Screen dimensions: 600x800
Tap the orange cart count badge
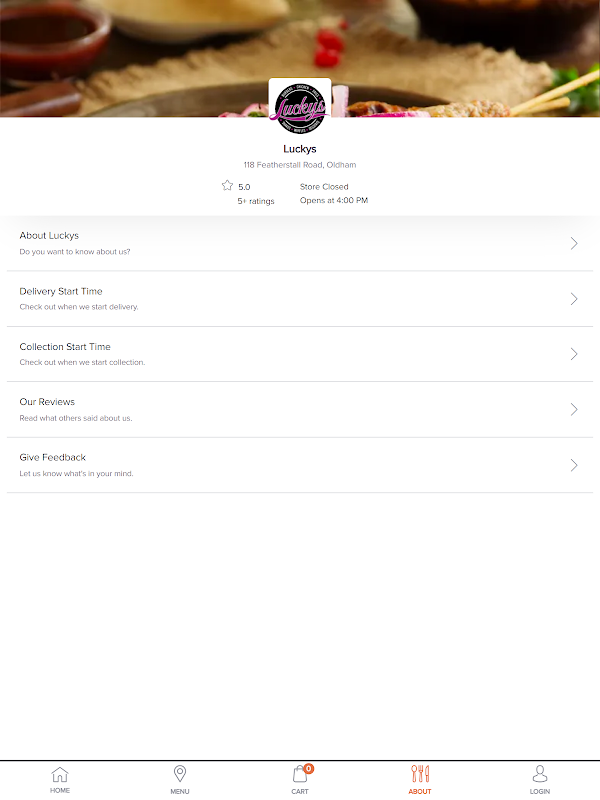click(309, 768)
